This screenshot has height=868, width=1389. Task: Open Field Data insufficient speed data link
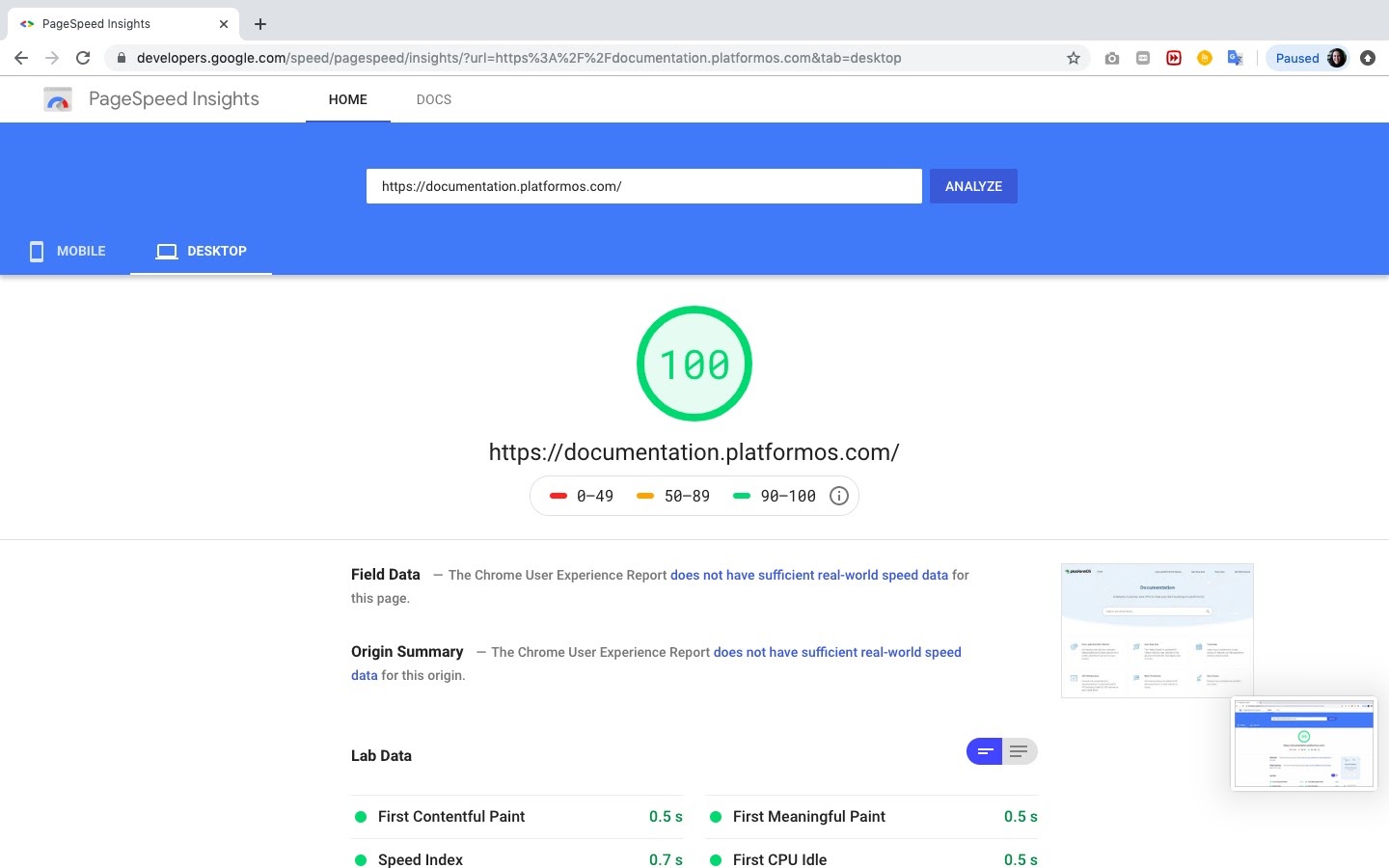[x=808, y=575]
